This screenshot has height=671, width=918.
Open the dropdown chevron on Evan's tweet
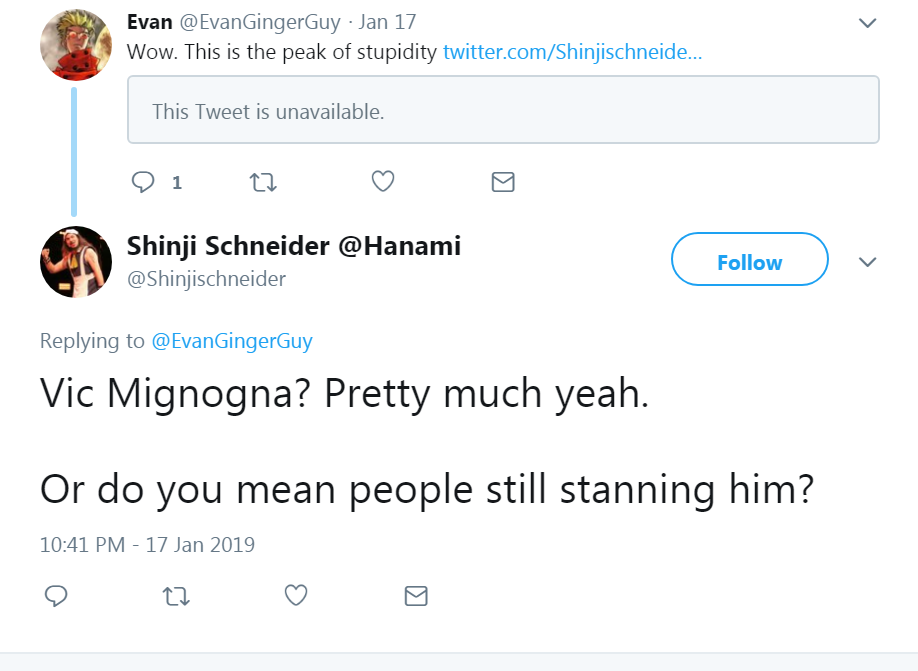pyautogui.click(x=867, y=23)
